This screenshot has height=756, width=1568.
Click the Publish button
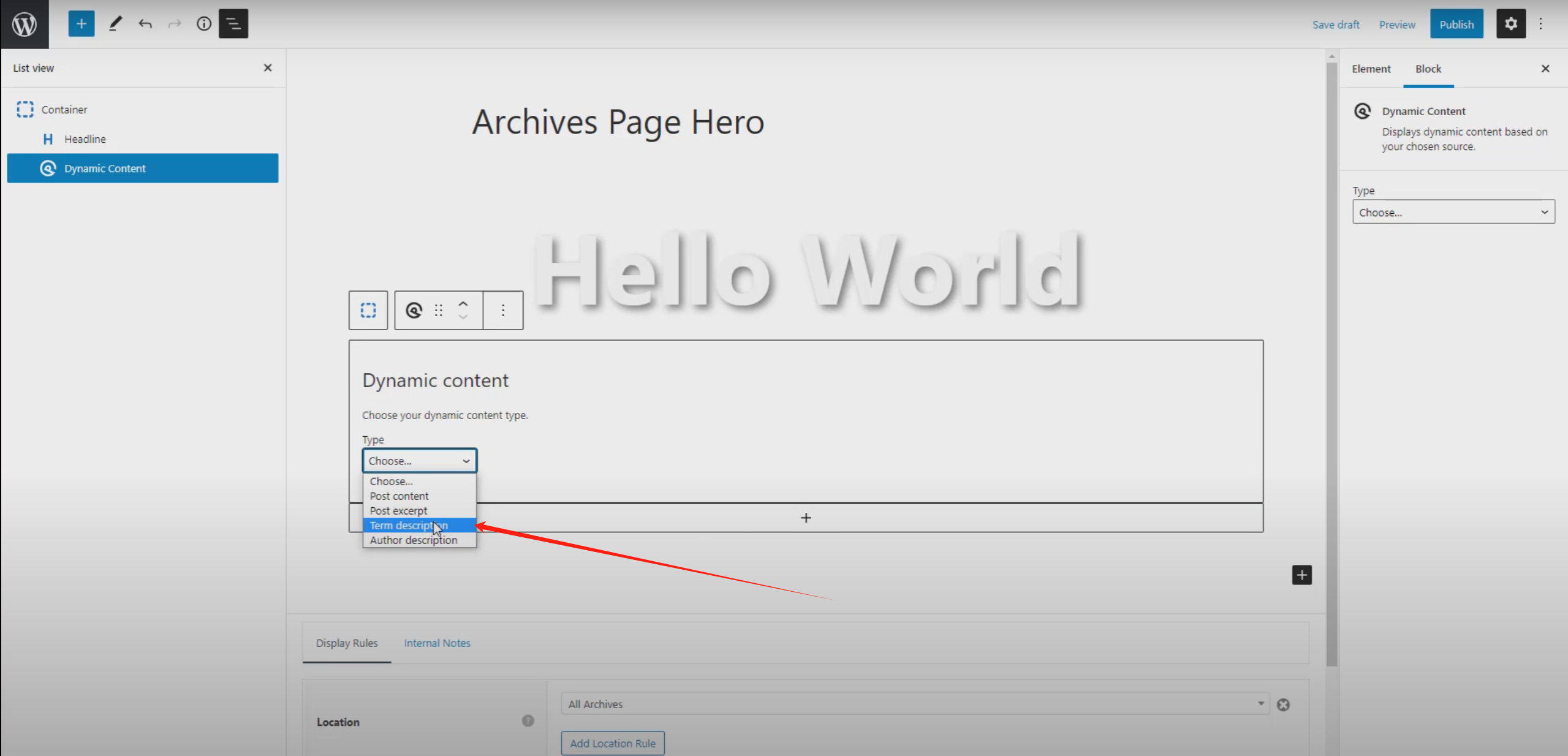click(x=1456, y=25)
